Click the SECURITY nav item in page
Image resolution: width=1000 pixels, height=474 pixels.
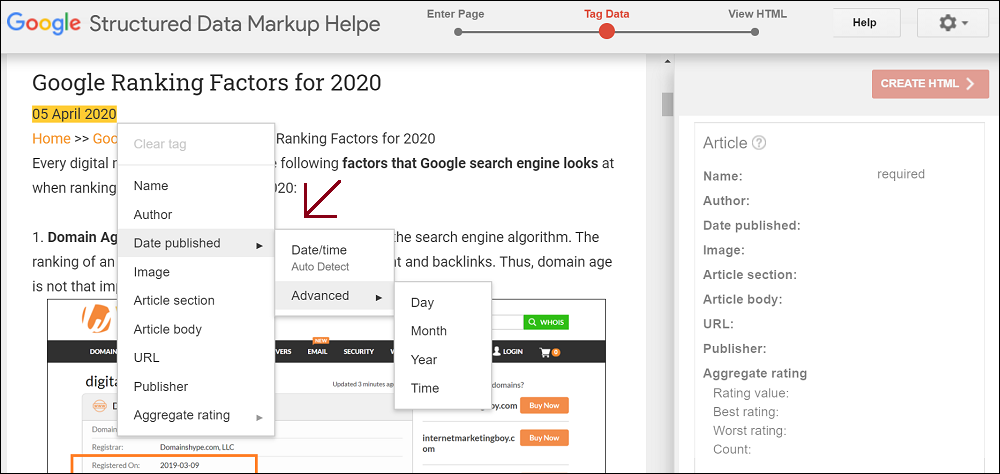tap(358, 352)
